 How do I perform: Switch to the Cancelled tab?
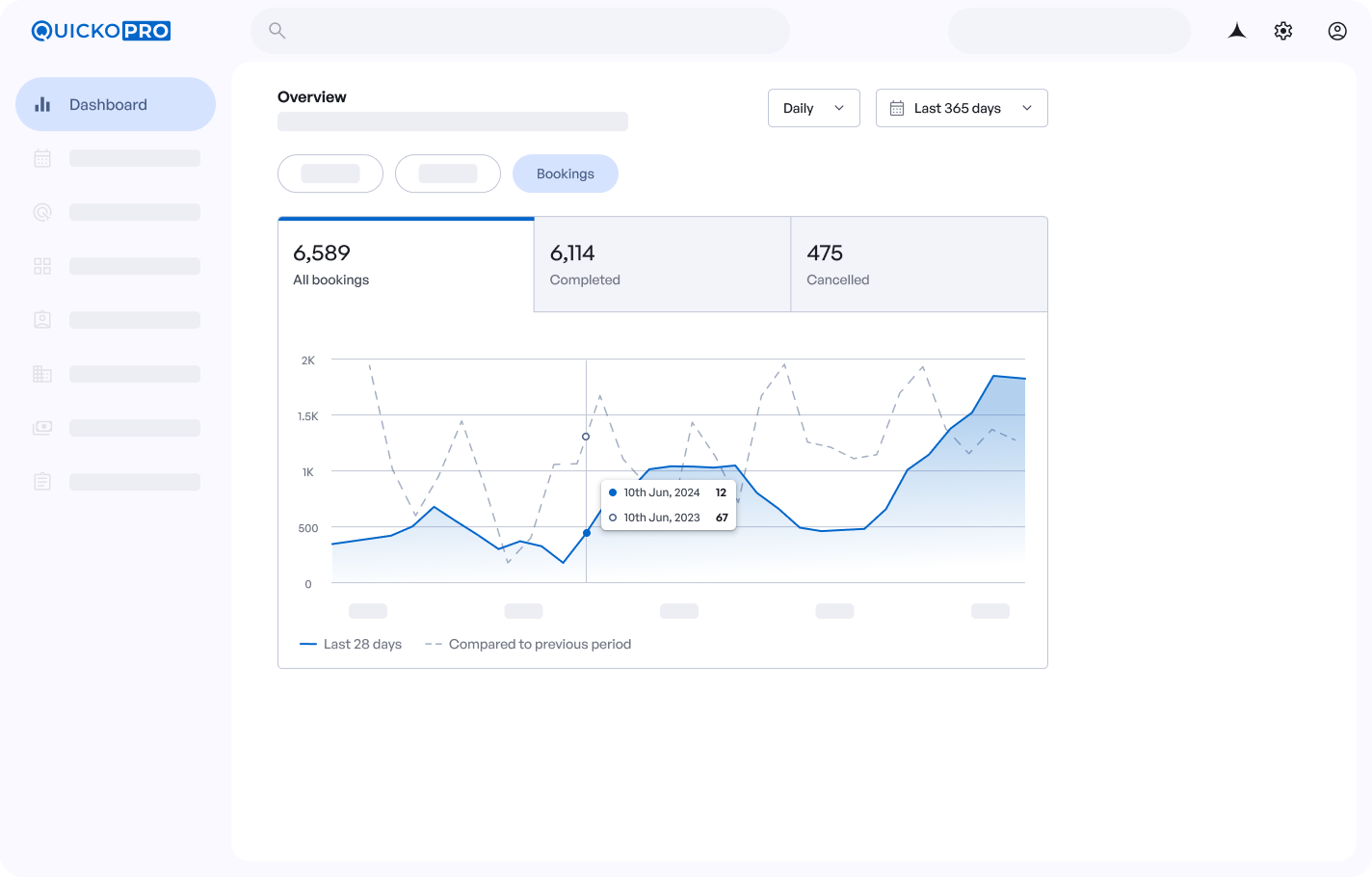tap(918, 265)
